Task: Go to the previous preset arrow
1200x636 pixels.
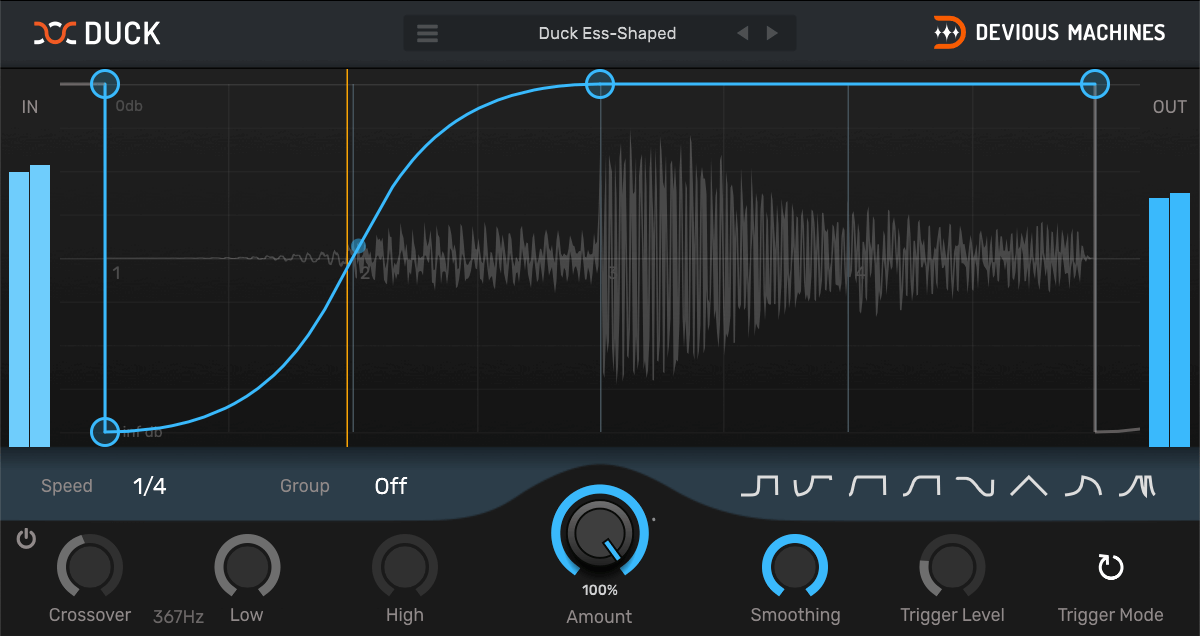Action: point(742,33)
